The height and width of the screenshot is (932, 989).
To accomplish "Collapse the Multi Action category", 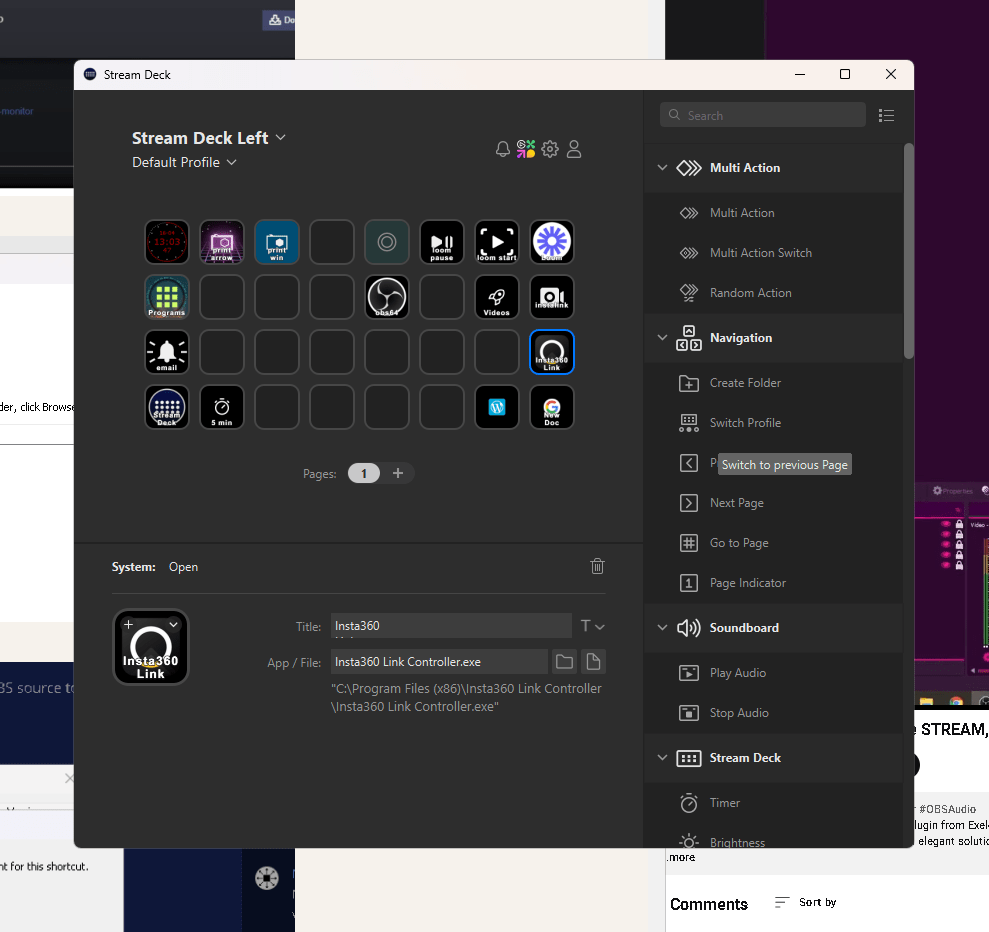I will [x=662, y=168].
